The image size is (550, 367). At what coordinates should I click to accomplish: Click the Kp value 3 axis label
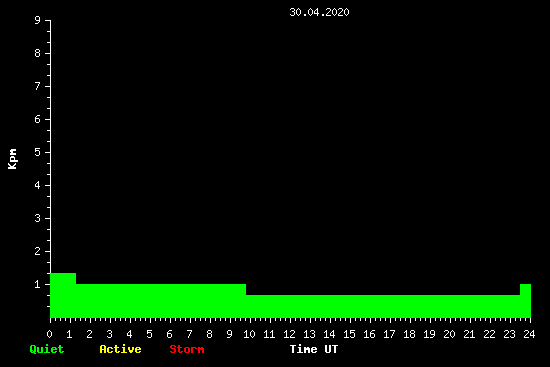tap(38, 218)
